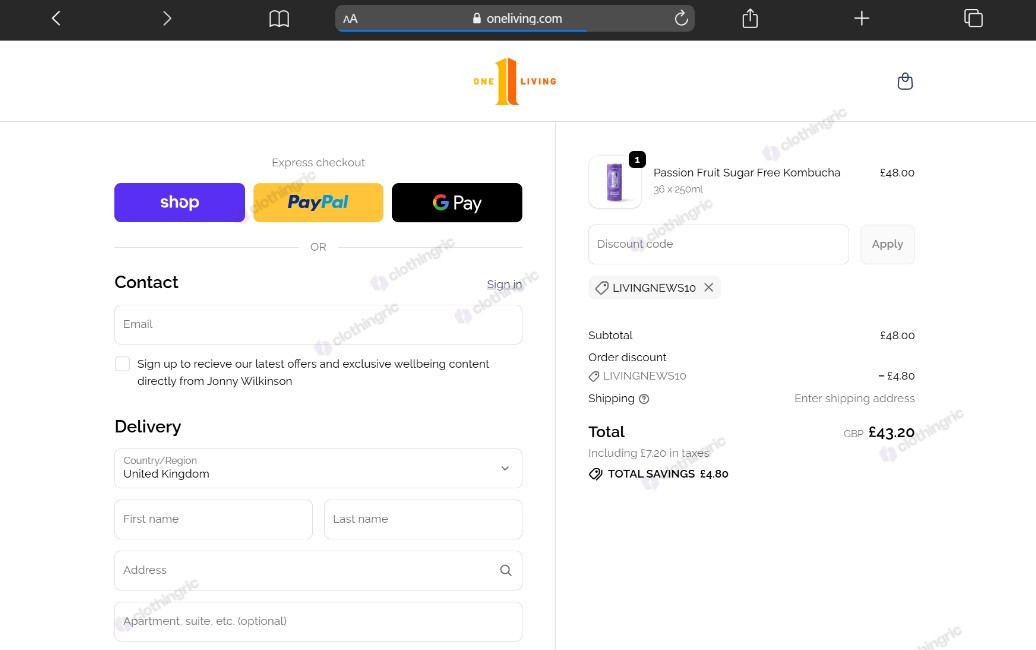The width and height of the screenshot is (1036, 650).
Task: Click the 'Passion Fruit Sugar Free Kombucha' product name
Action: tap(747, 172)
